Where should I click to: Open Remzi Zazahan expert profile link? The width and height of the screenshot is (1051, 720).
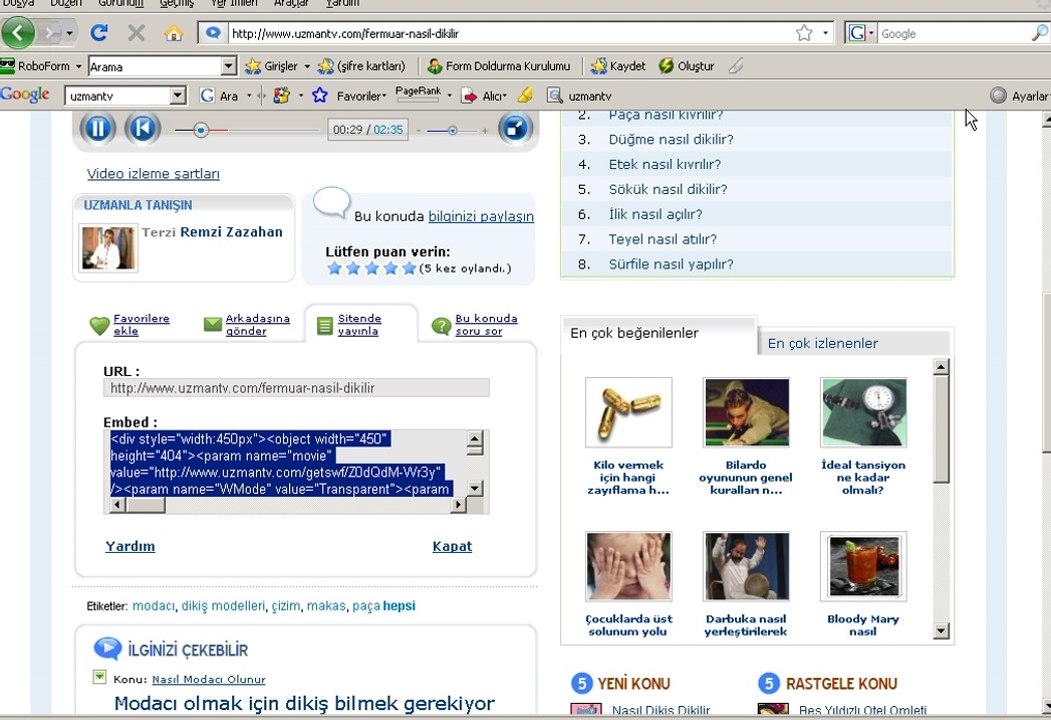click(231, 232)
